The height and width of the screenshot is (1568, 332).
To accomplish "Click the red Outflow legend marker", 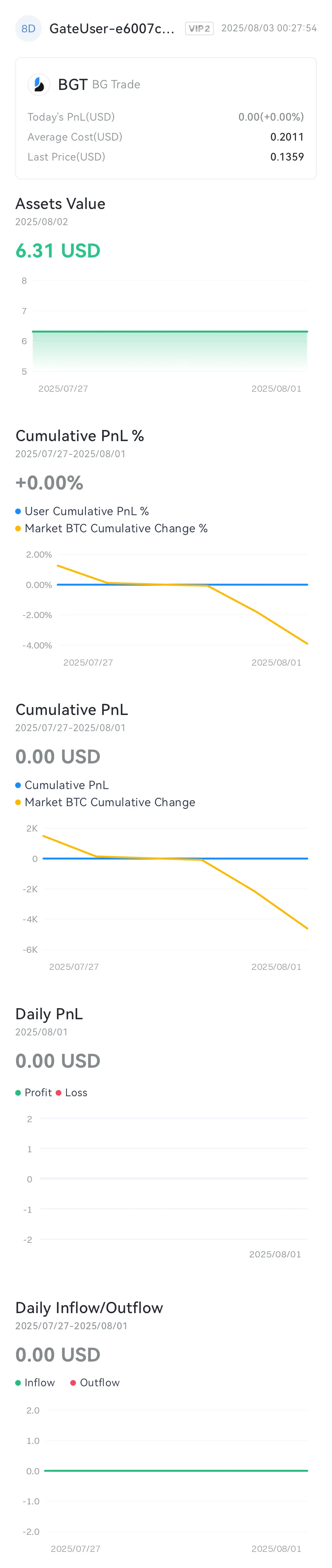I will point(73,1383).
